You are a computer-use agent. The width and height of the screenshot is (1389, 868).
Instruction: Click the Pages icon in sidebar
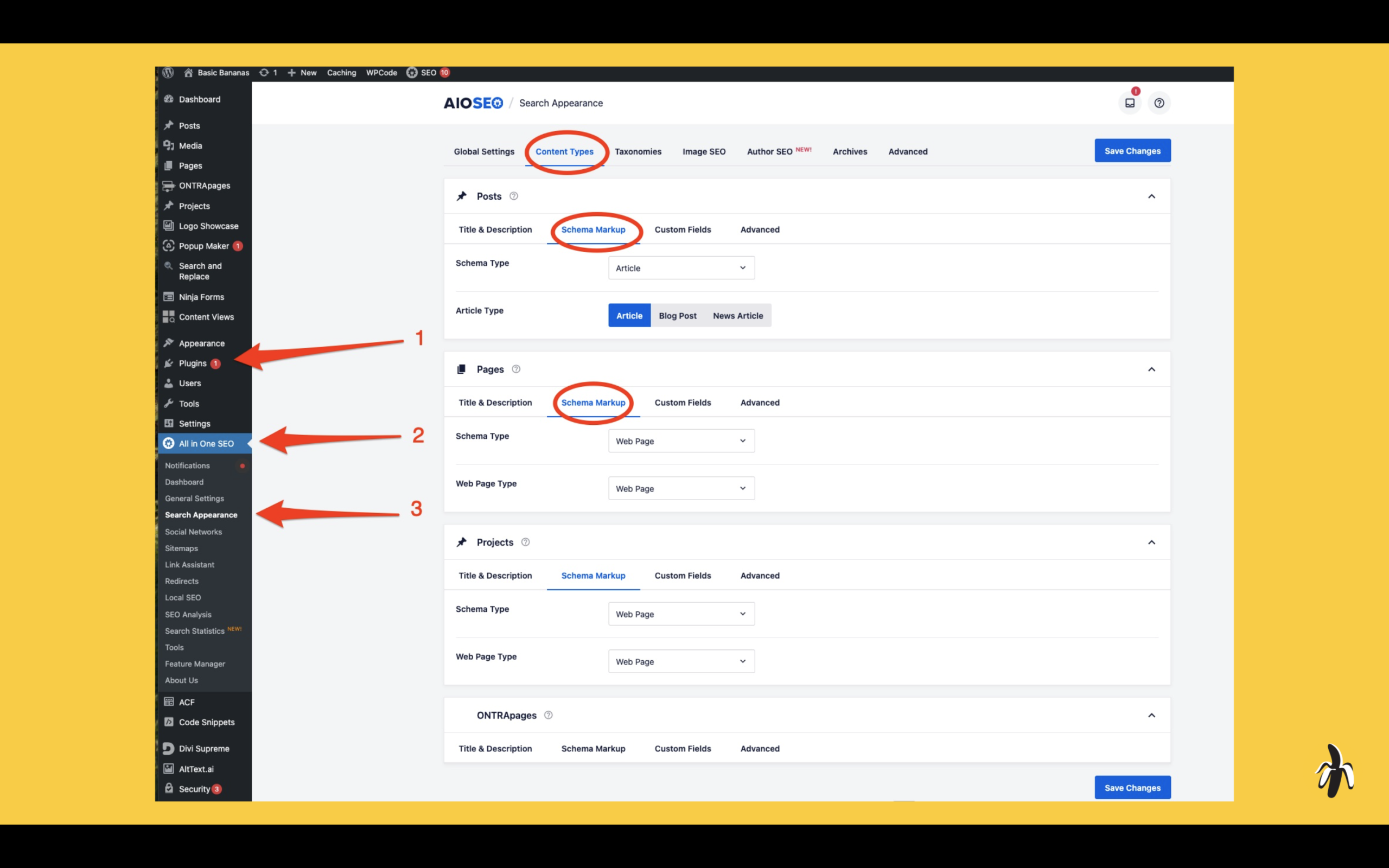pyautogui.click(x=169, y=165)
